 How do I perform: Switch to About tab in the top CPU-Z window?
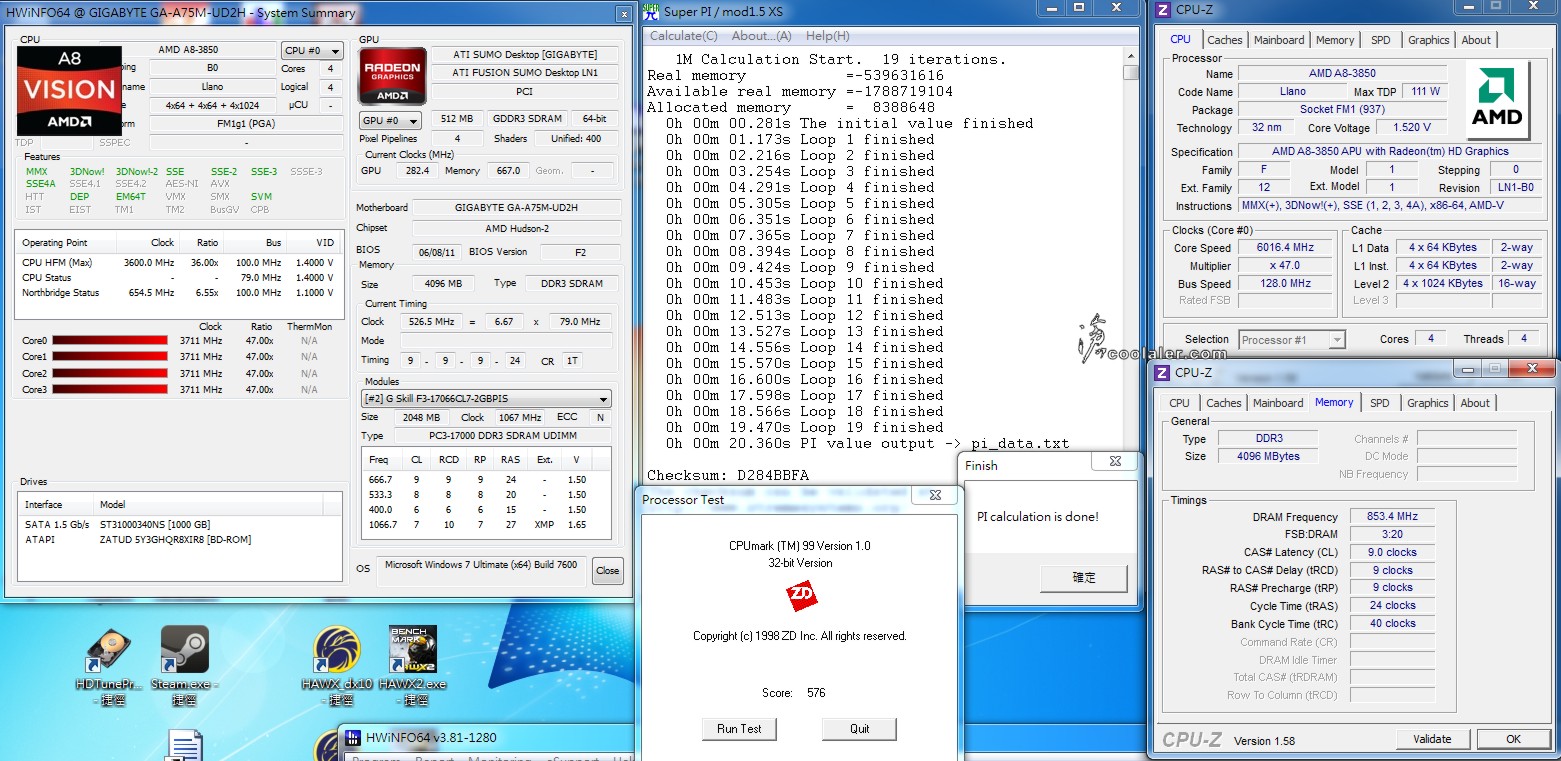pyautogui.click(x=1476, y=40)
